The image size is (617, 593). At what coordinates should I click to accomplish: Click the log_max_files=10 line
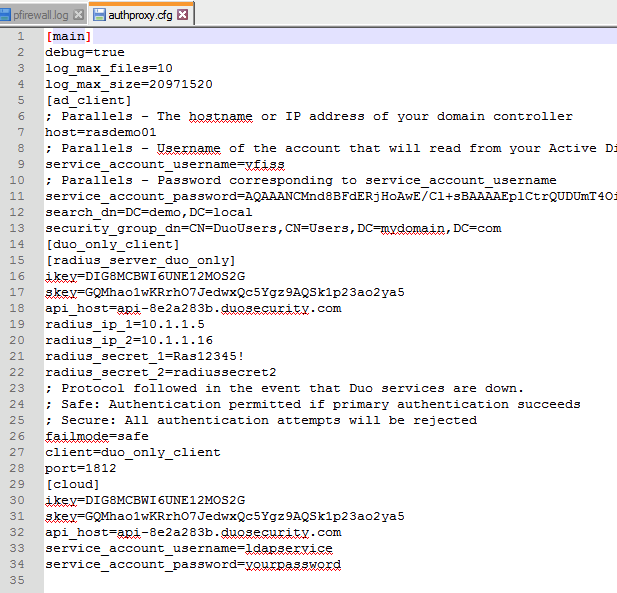(x=109, y=68)
